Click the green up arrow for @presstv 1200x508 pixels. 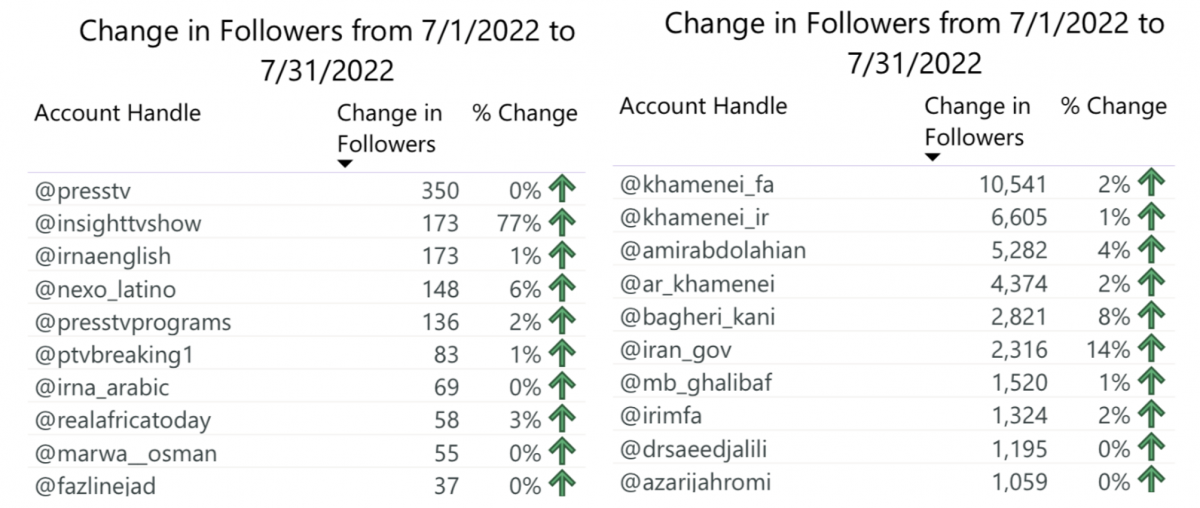pos(563,190)
